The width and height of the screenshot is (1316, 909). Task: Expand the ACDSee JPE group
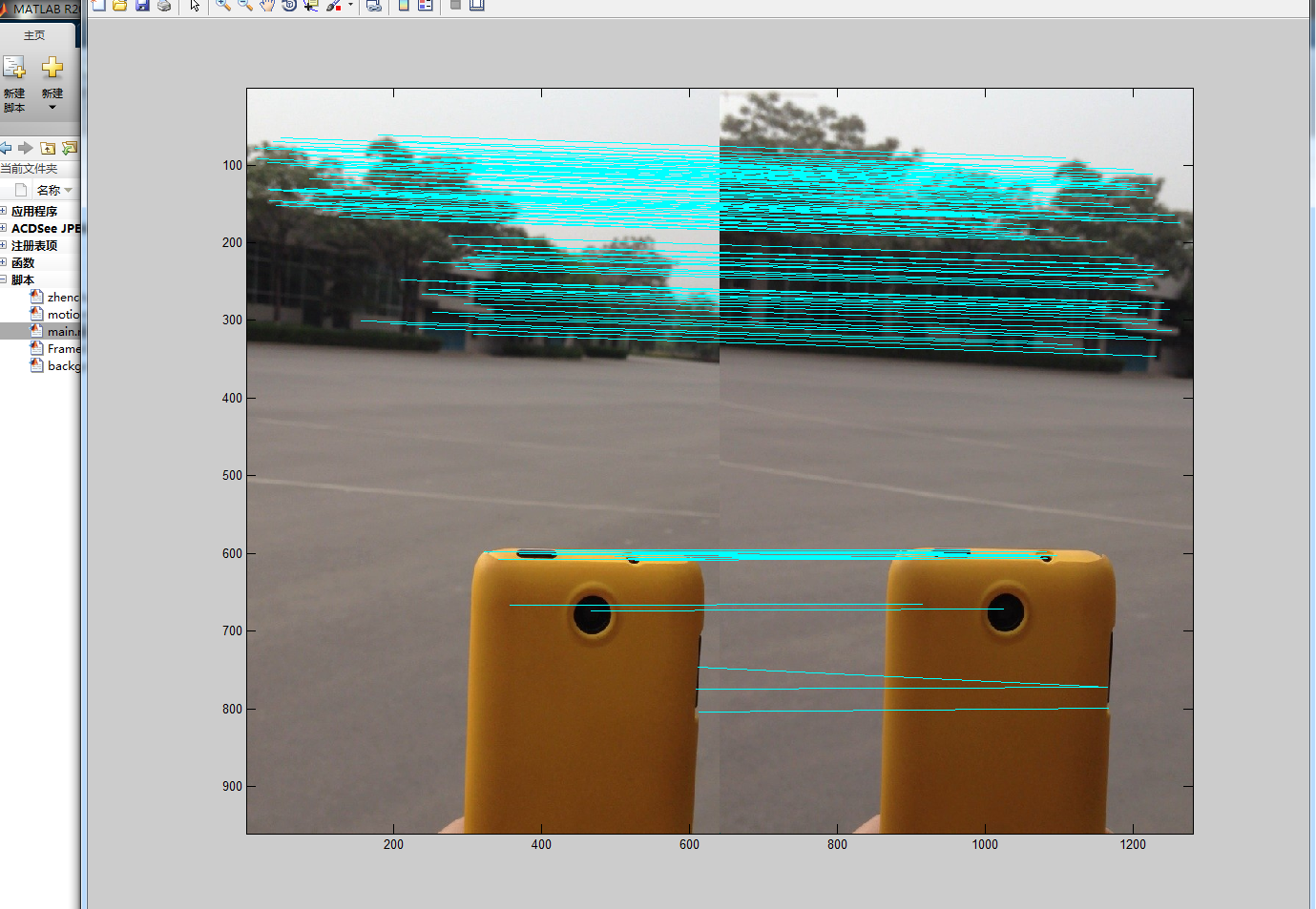(4, 228)
